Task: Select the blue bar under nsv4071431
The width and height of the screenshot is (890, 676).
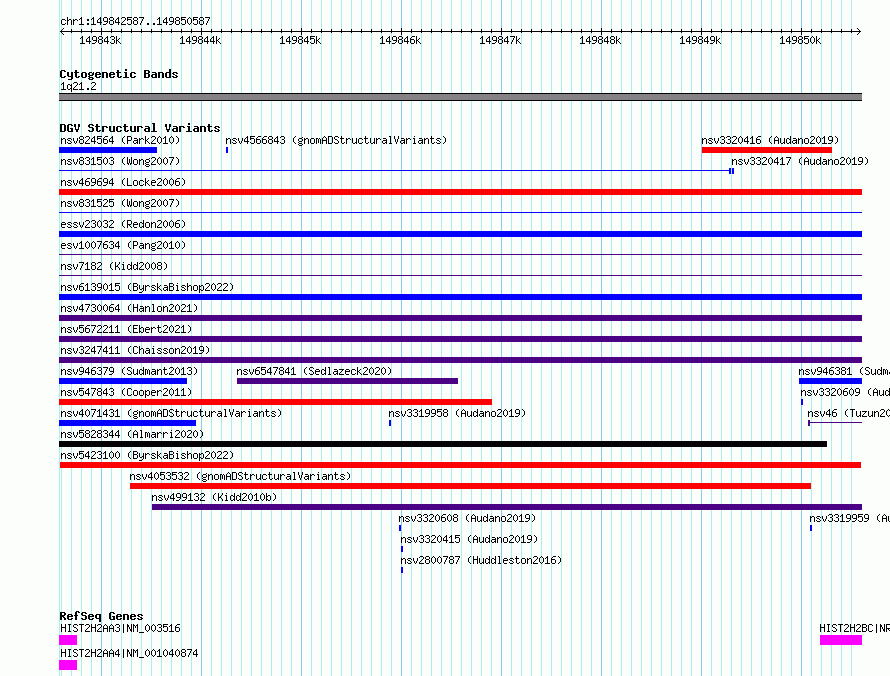Action: tap(127, 423)
